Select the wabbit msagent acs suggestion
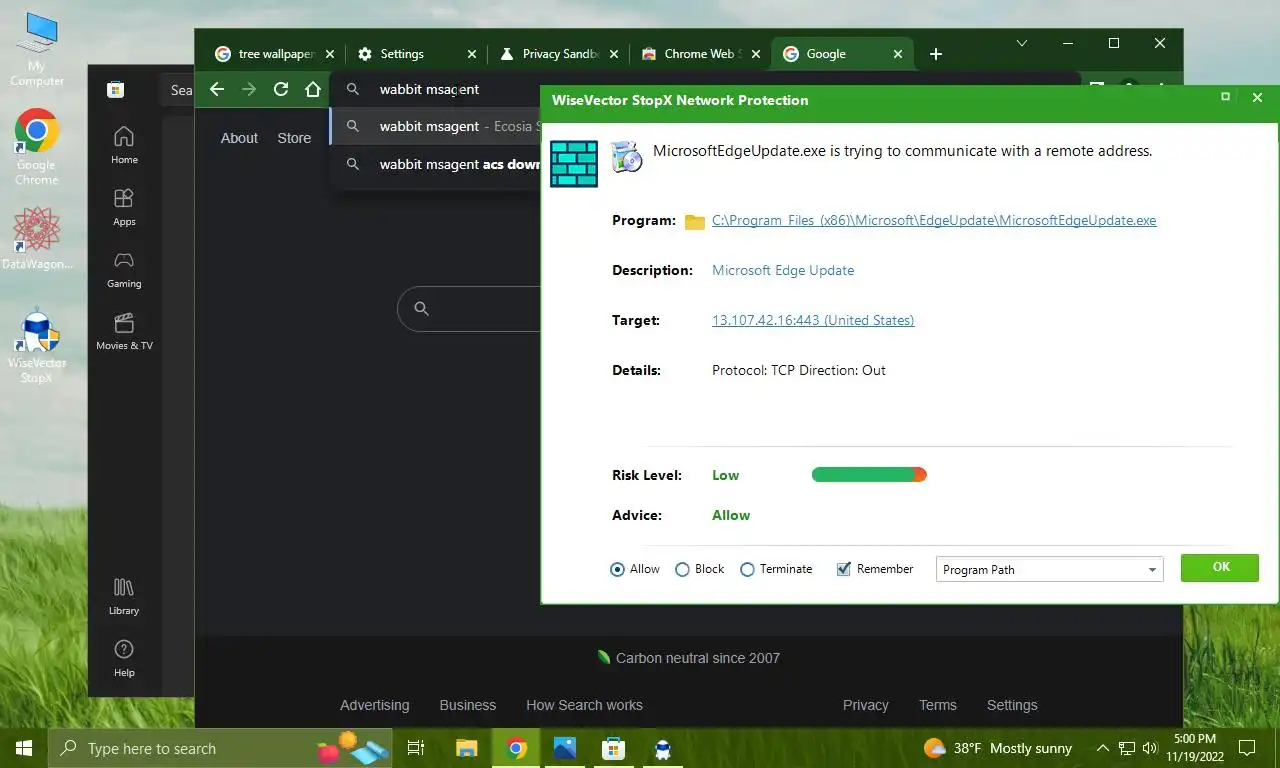The width and height of the screenshot is (1280, 768). (x=436, y=164)
